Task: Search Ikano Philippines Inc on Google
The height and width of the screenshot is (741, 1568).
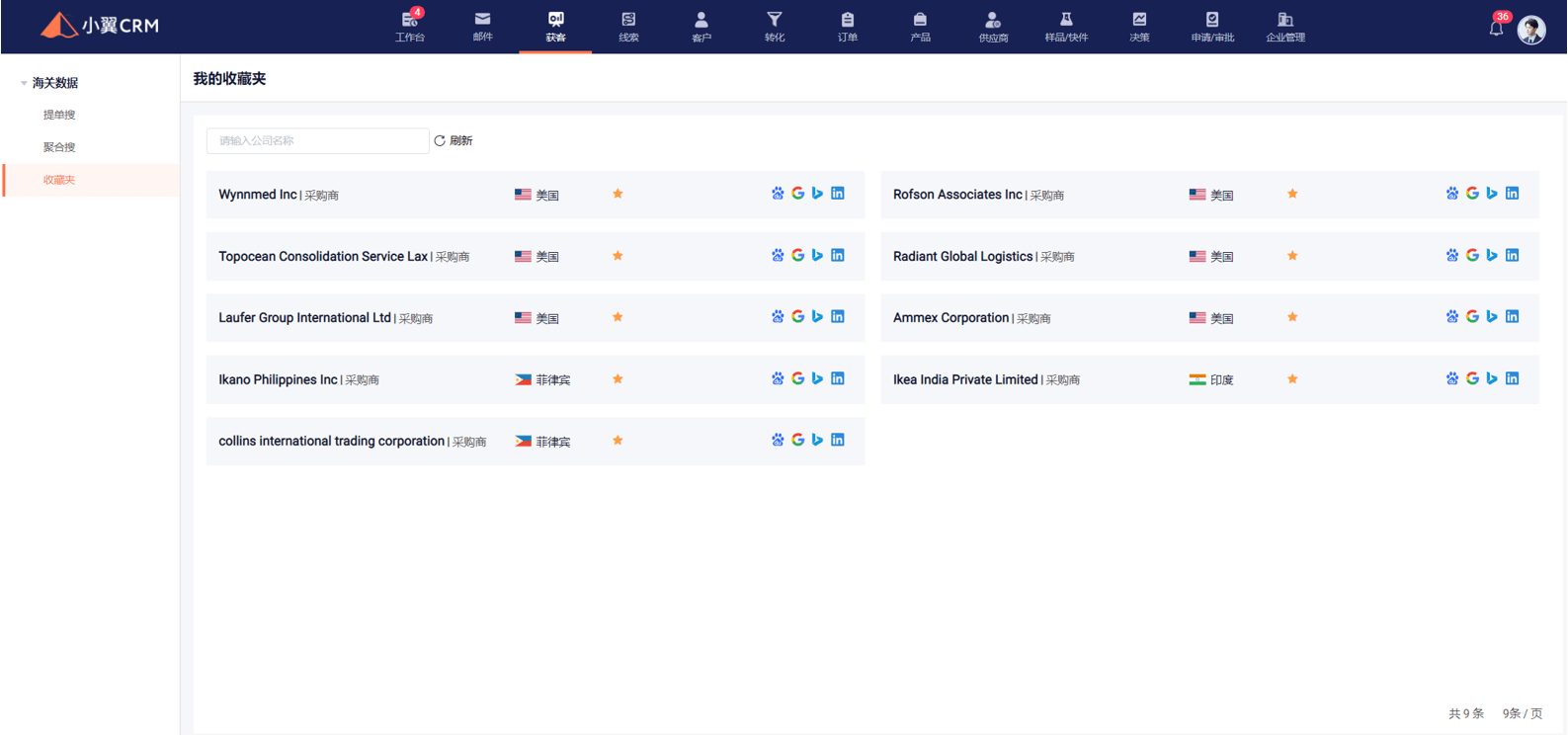Action: coord(797,378)
